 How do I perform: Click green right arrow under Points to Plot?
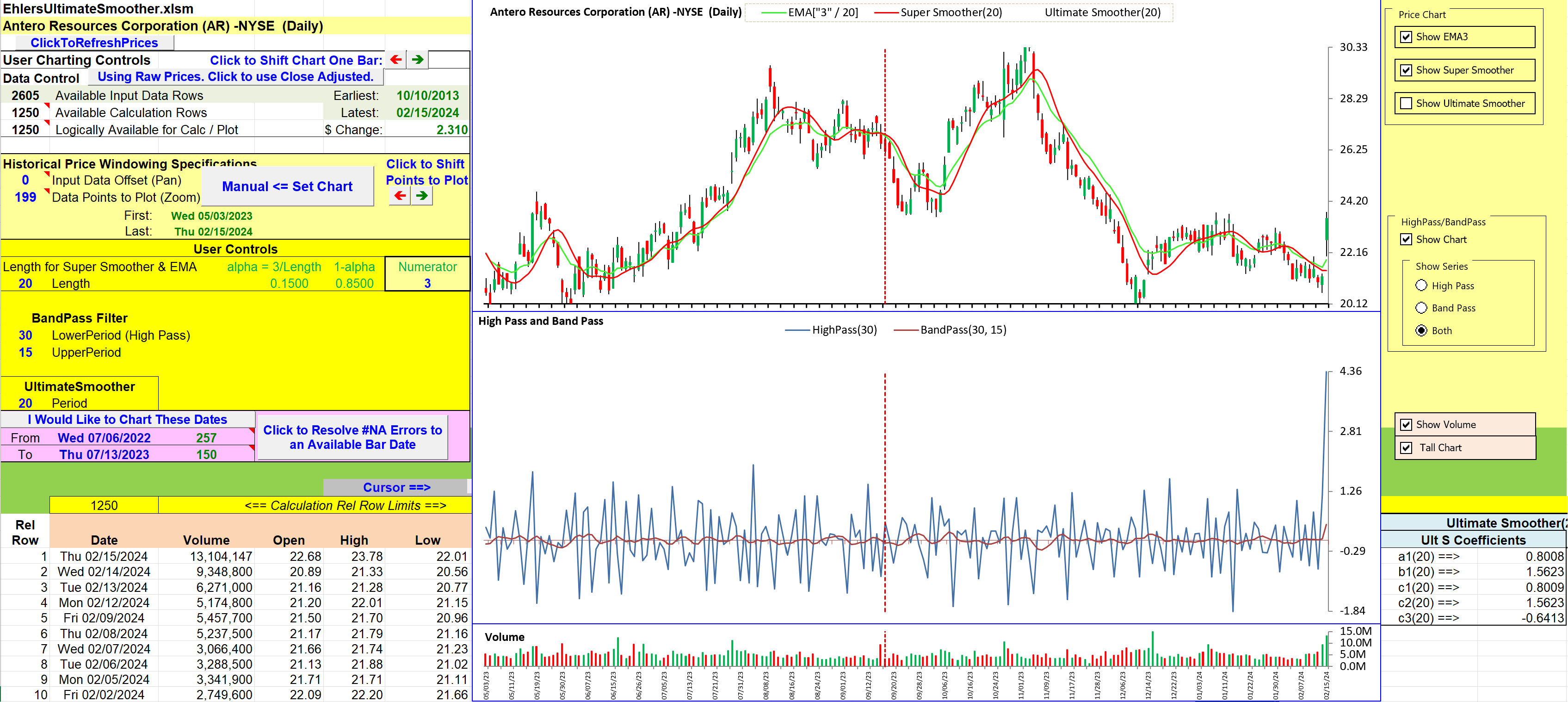[x=422, y=196]
